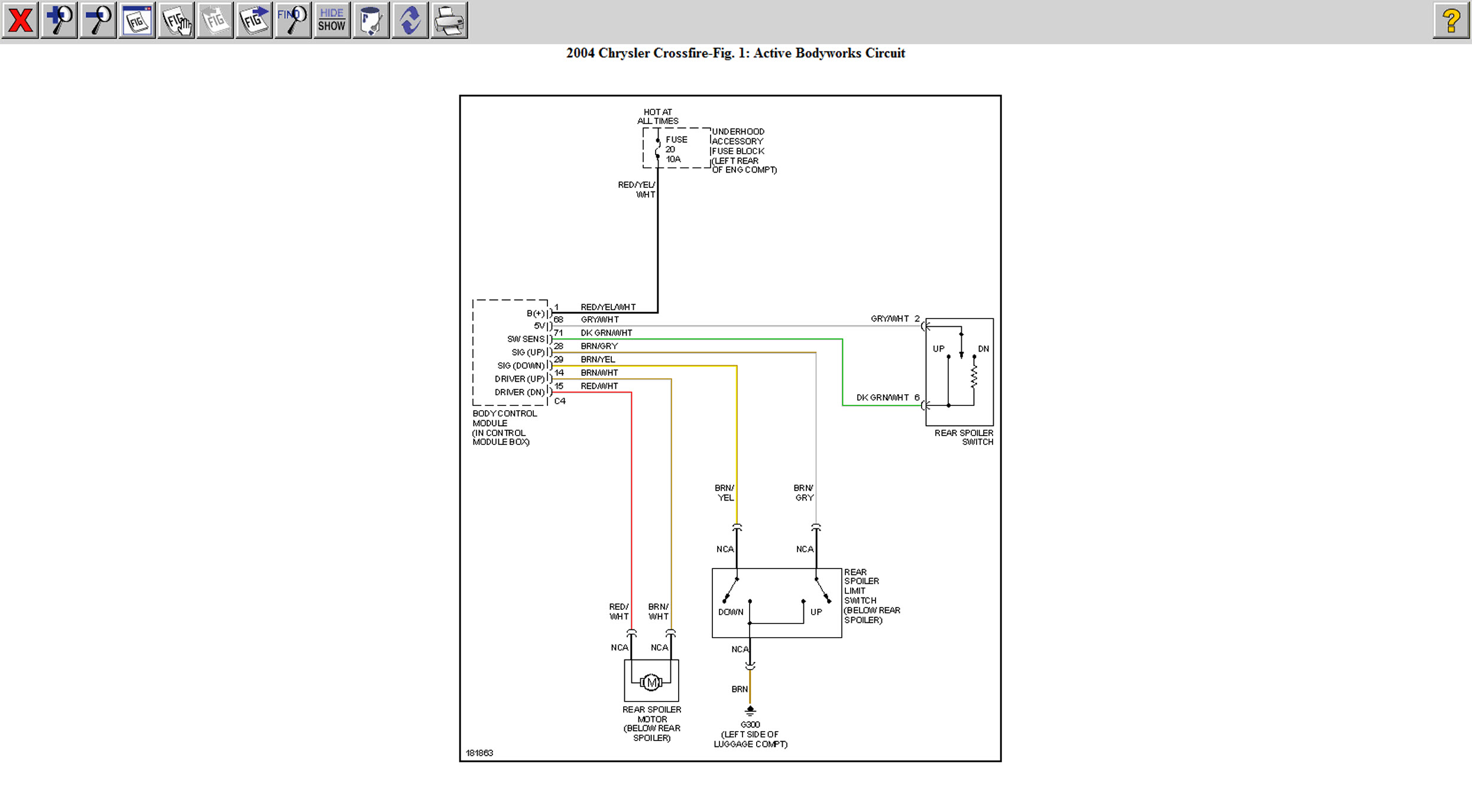The height and width of the screenshot is (812, 1472).
Task: Toggle HIDE/SHOW wires button
Action: pos(332,21)
